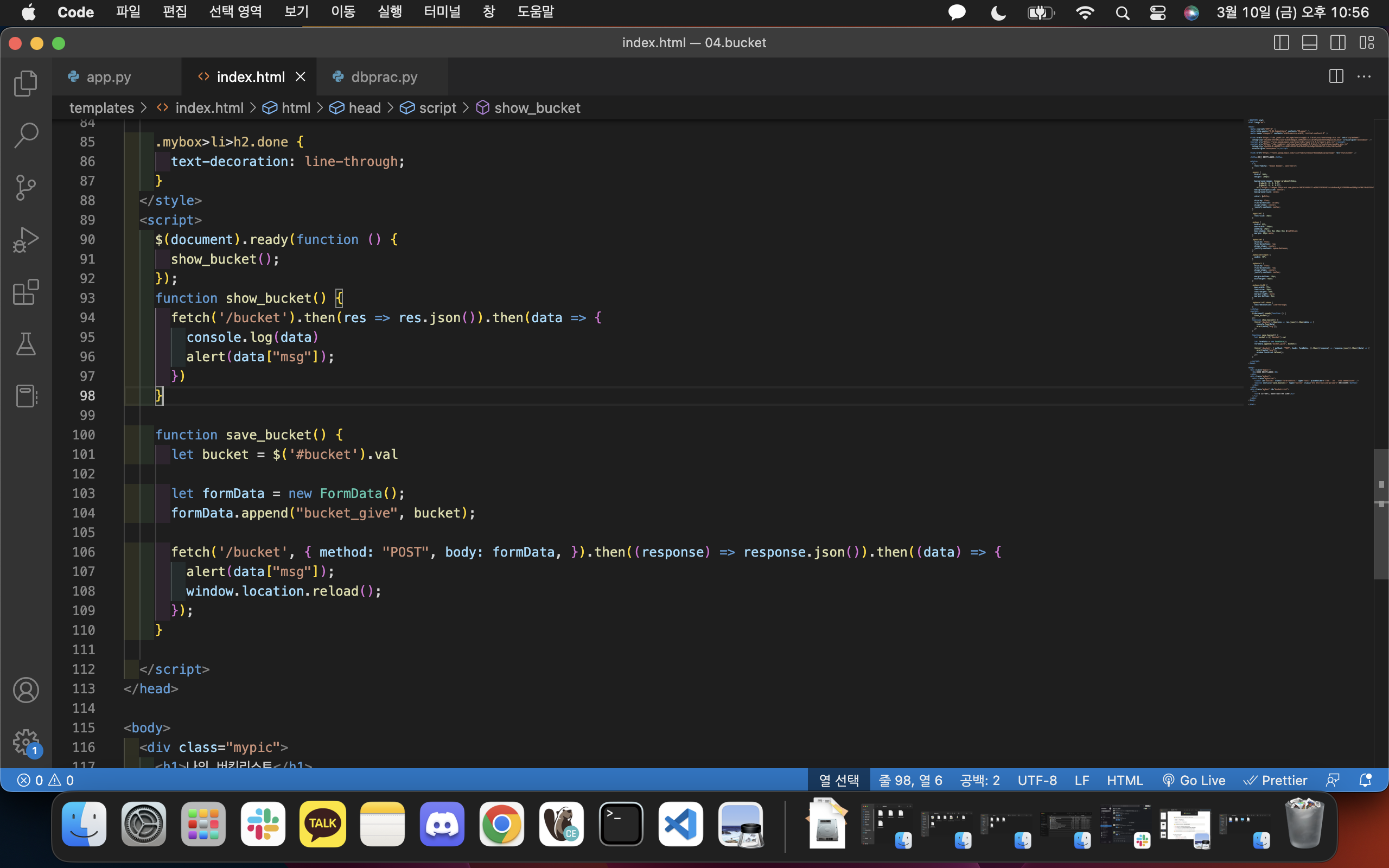Click the code minimap preview

tap(1309, 263)
